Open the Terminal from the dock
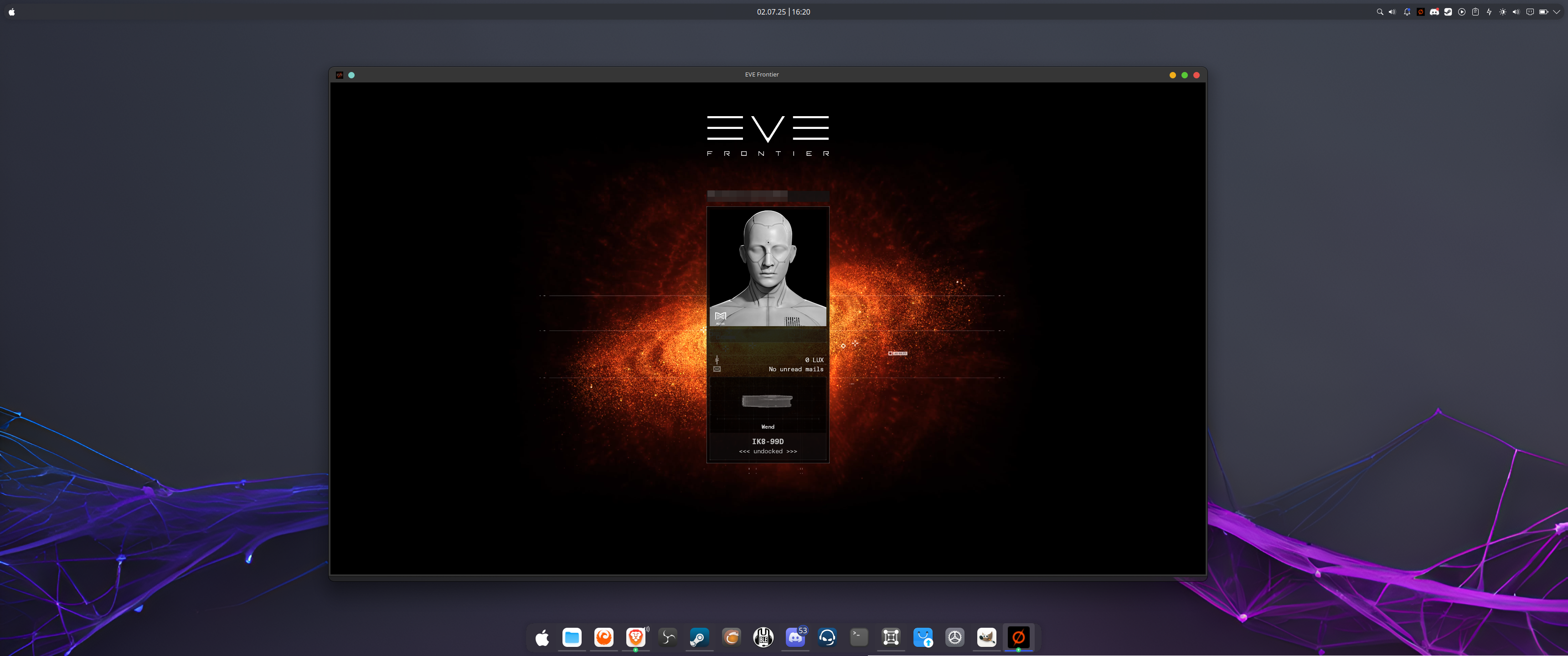1568x656 pixels. [859, 637]
